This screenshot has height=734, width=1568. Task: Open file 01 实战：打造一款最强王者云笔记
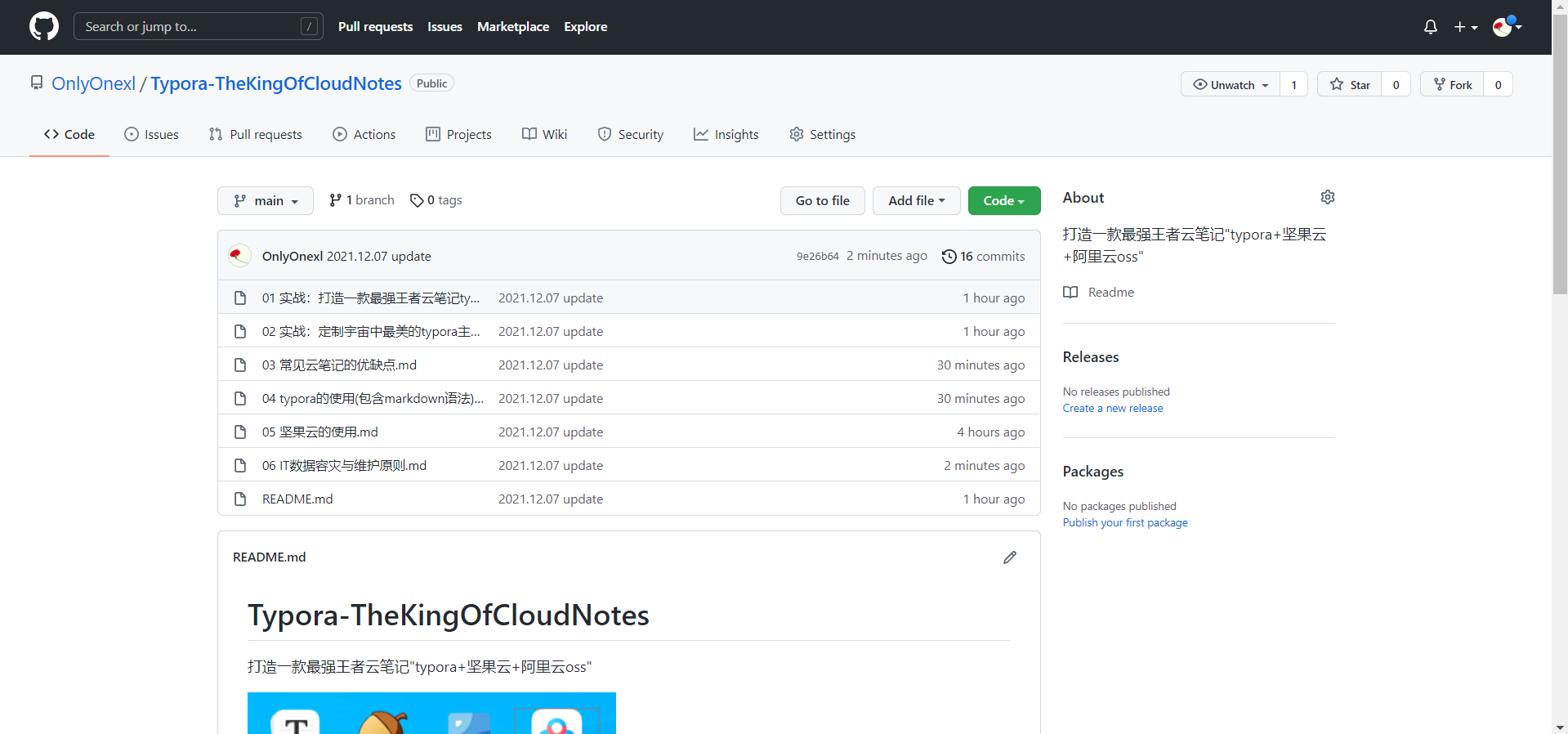[371, 298]
